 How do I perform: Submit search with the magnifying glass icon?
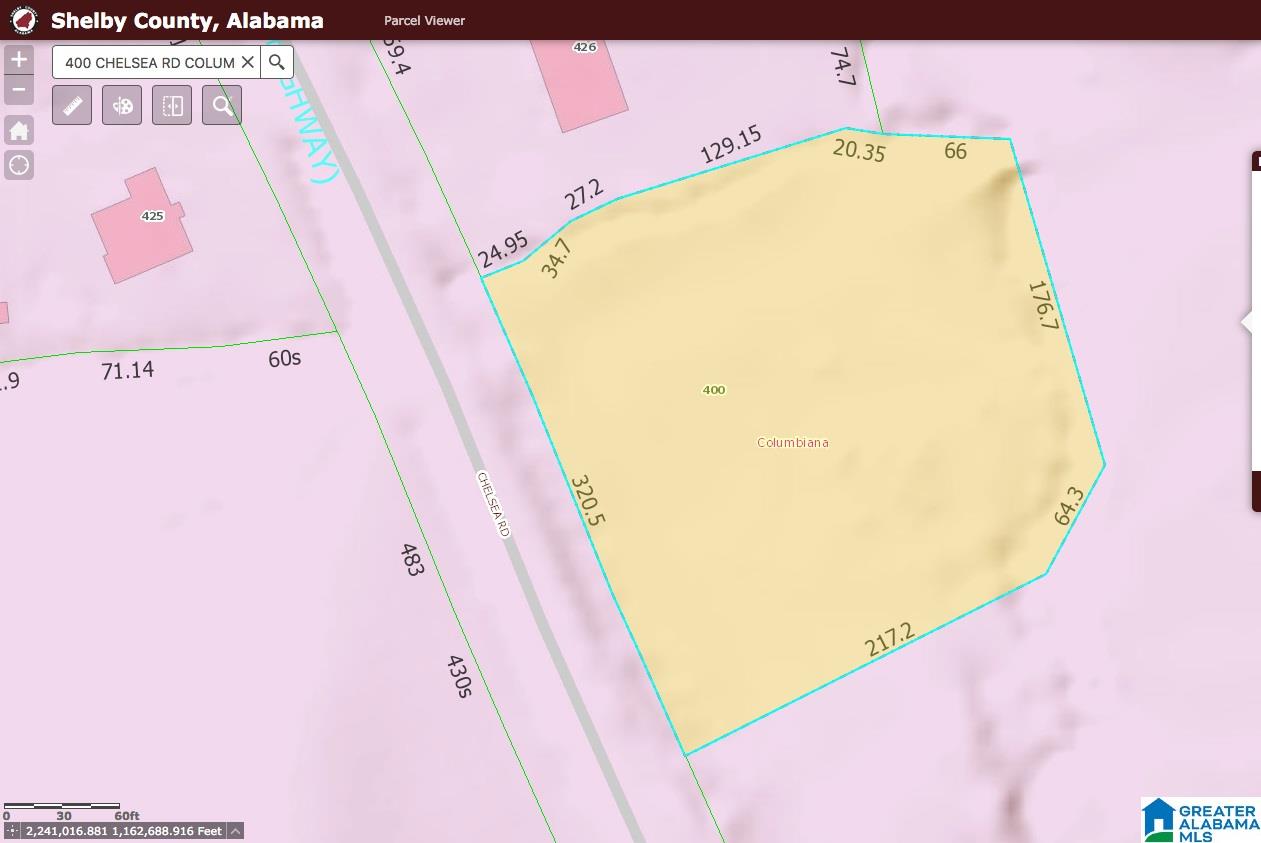(x=277, y=62)
